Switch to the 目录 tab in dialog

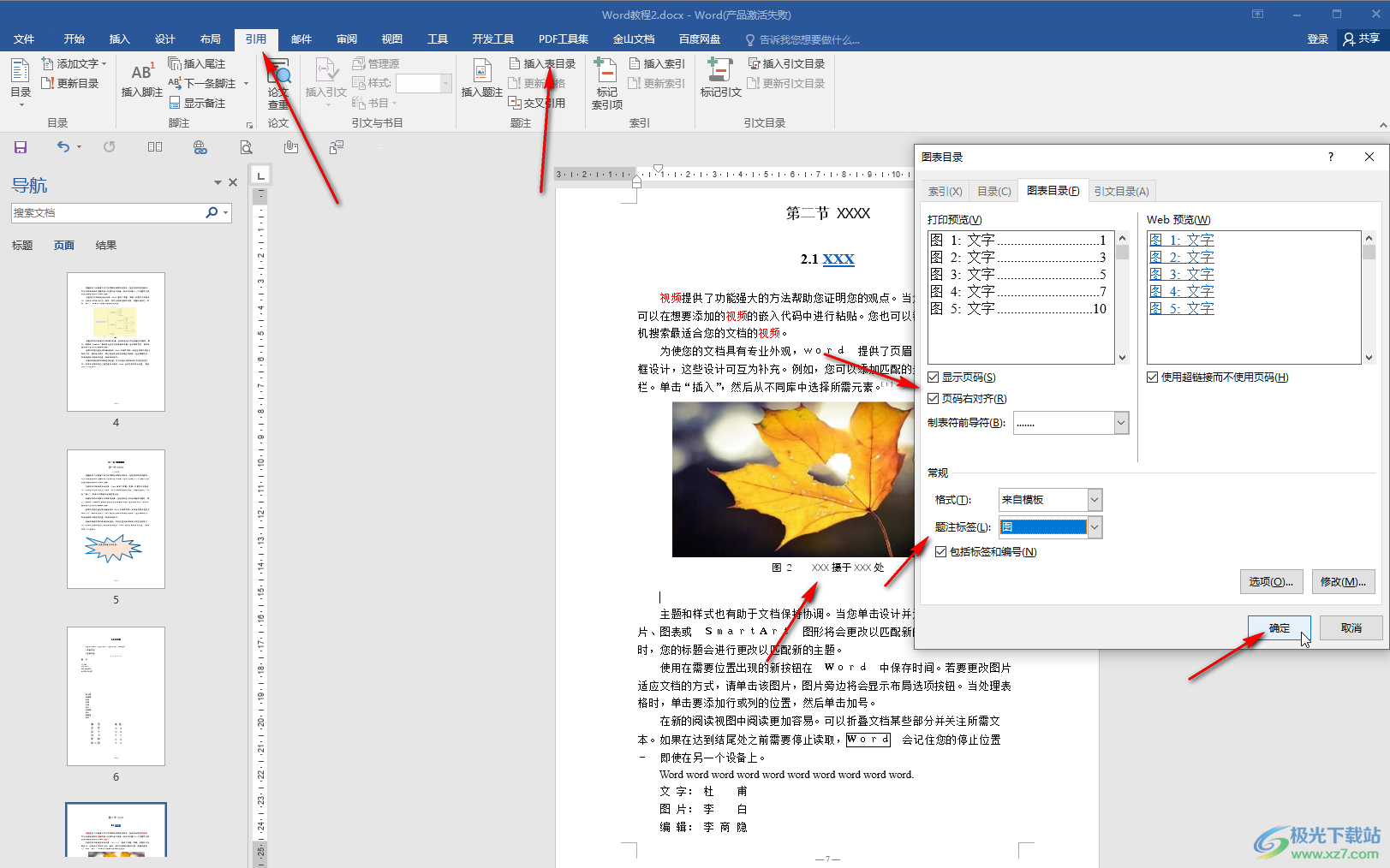click(x=993, y=192)
